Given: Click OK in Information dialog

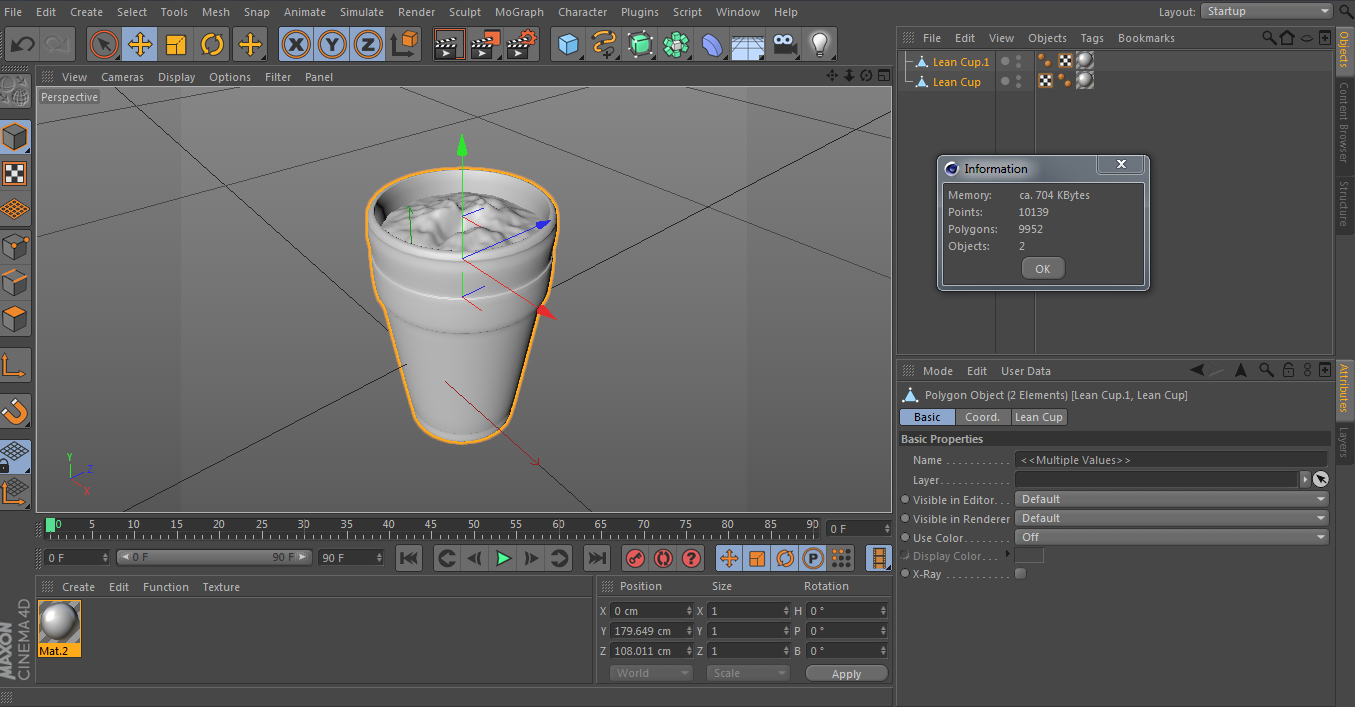Looking at the screenshot, I should (x=1042, y=268).
